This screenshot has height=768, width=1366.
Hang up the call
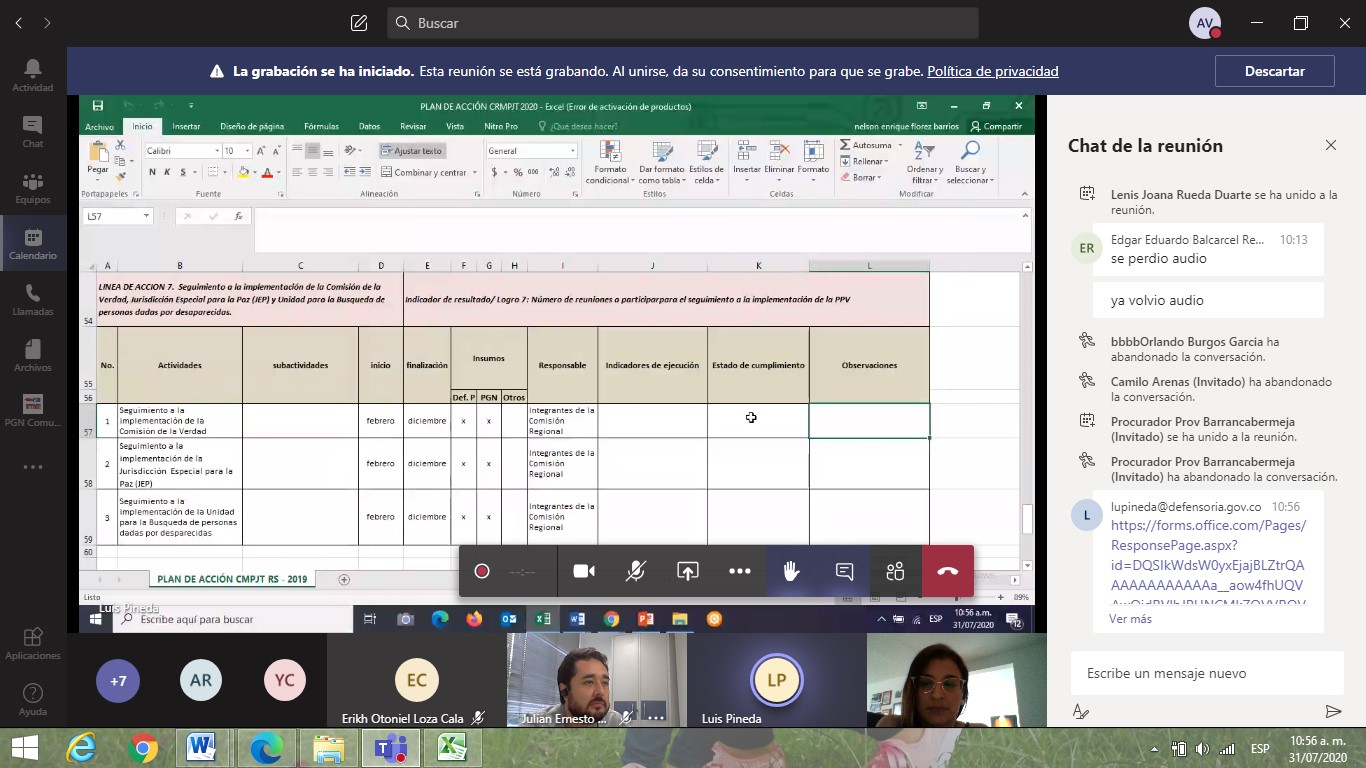(x=947, y=571)
